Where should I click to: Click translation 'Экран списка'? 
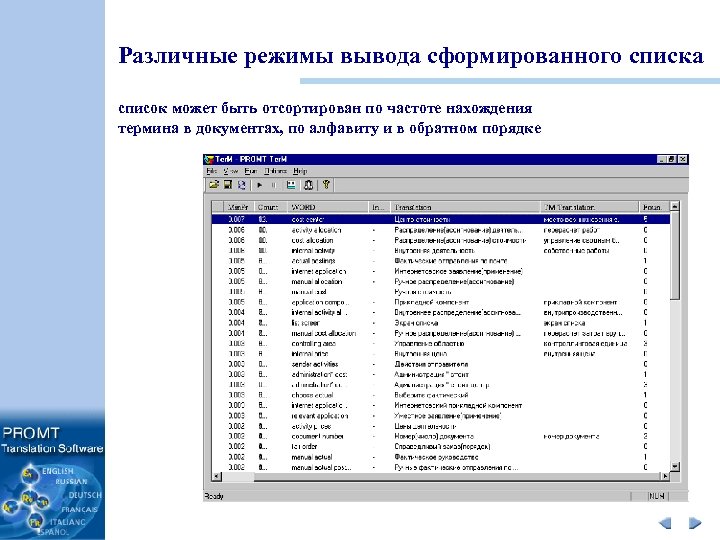pos(416,323)
